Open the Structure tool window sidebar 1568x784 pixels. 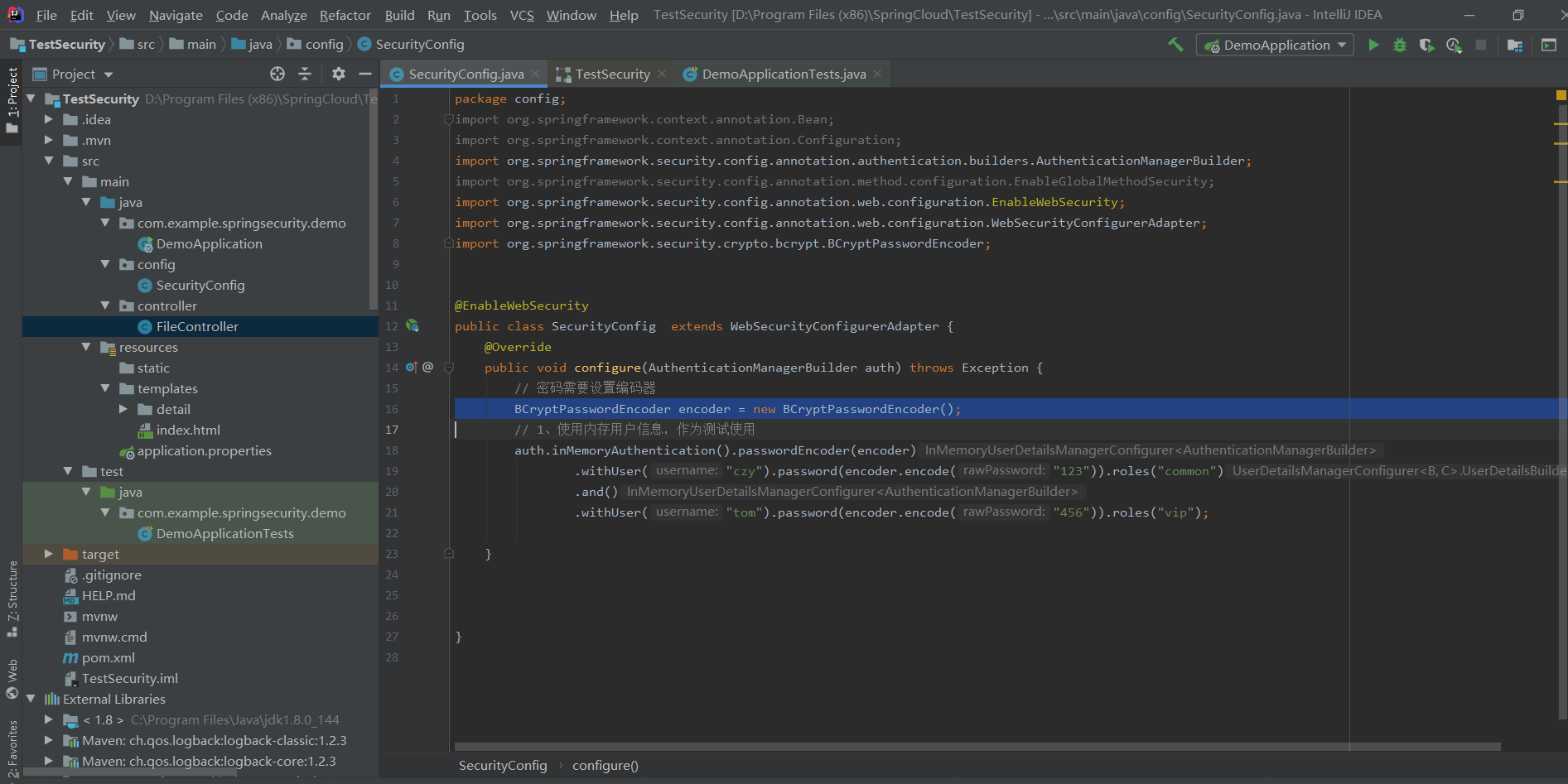[x=12, y=598]
